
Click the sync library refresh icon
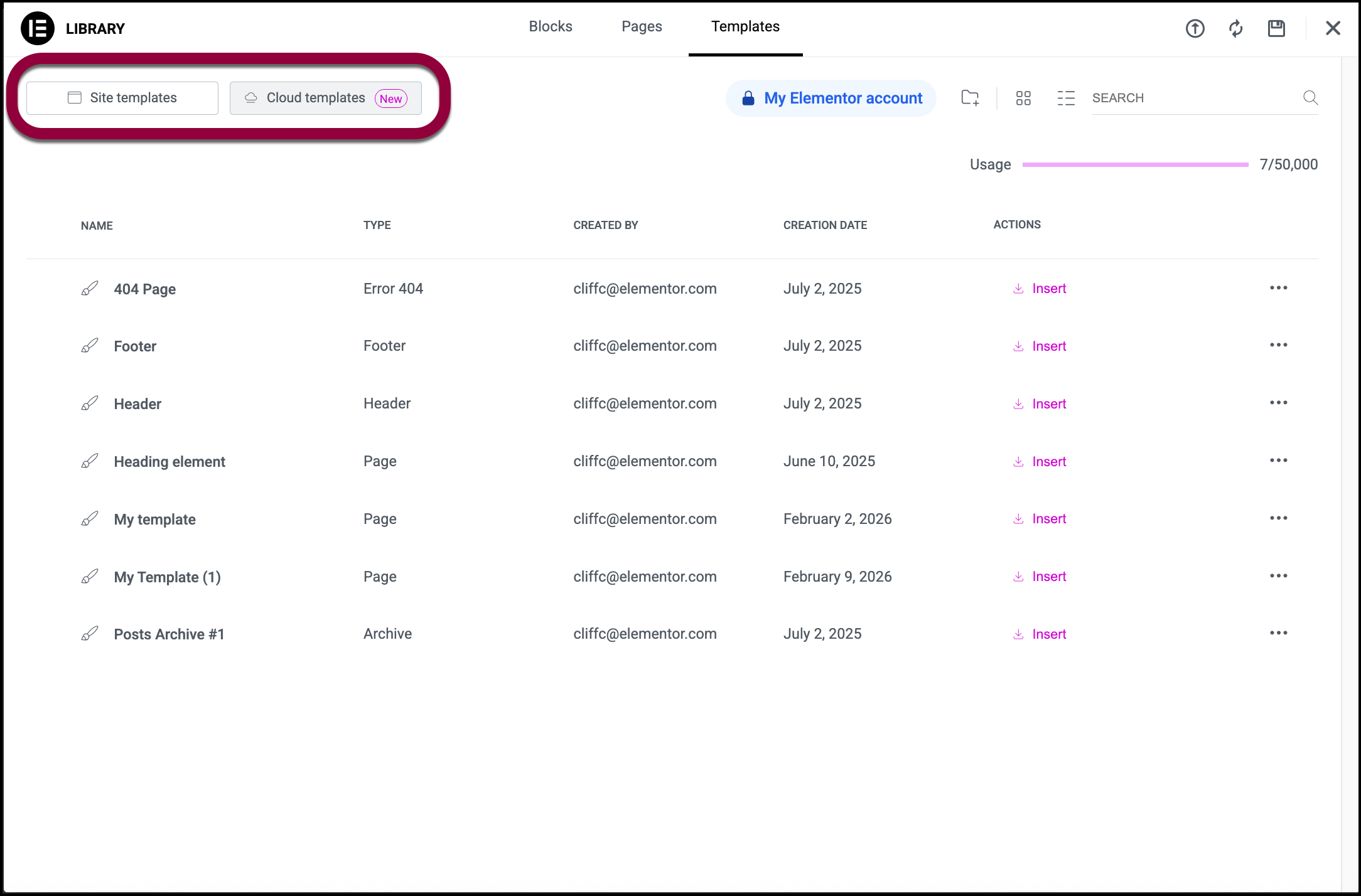pyautogui.click(x=1235, y=28)
